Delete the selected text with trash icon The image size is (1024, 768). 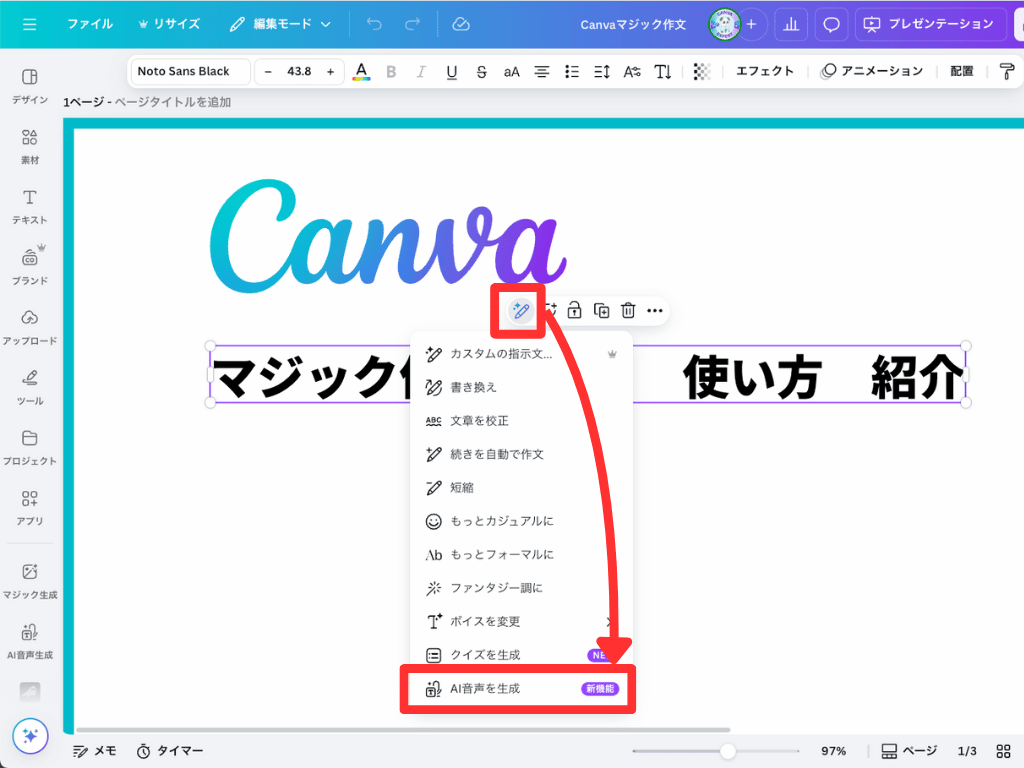click(x=628, y=311)
